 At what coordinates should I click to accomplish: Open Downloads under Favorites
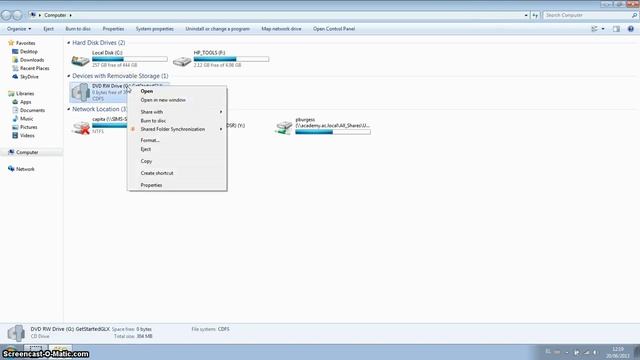[32, 60]
